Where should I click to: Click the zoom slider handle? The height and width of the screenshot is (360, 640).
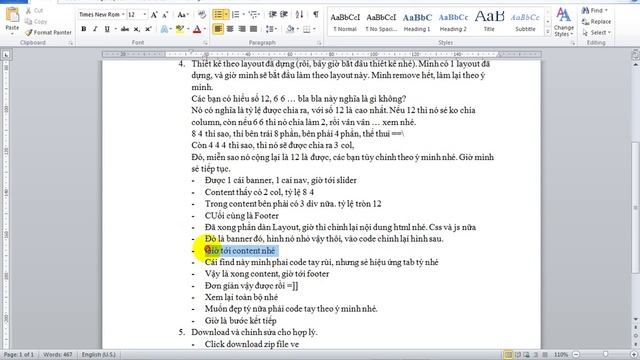[x=606, y=355]
